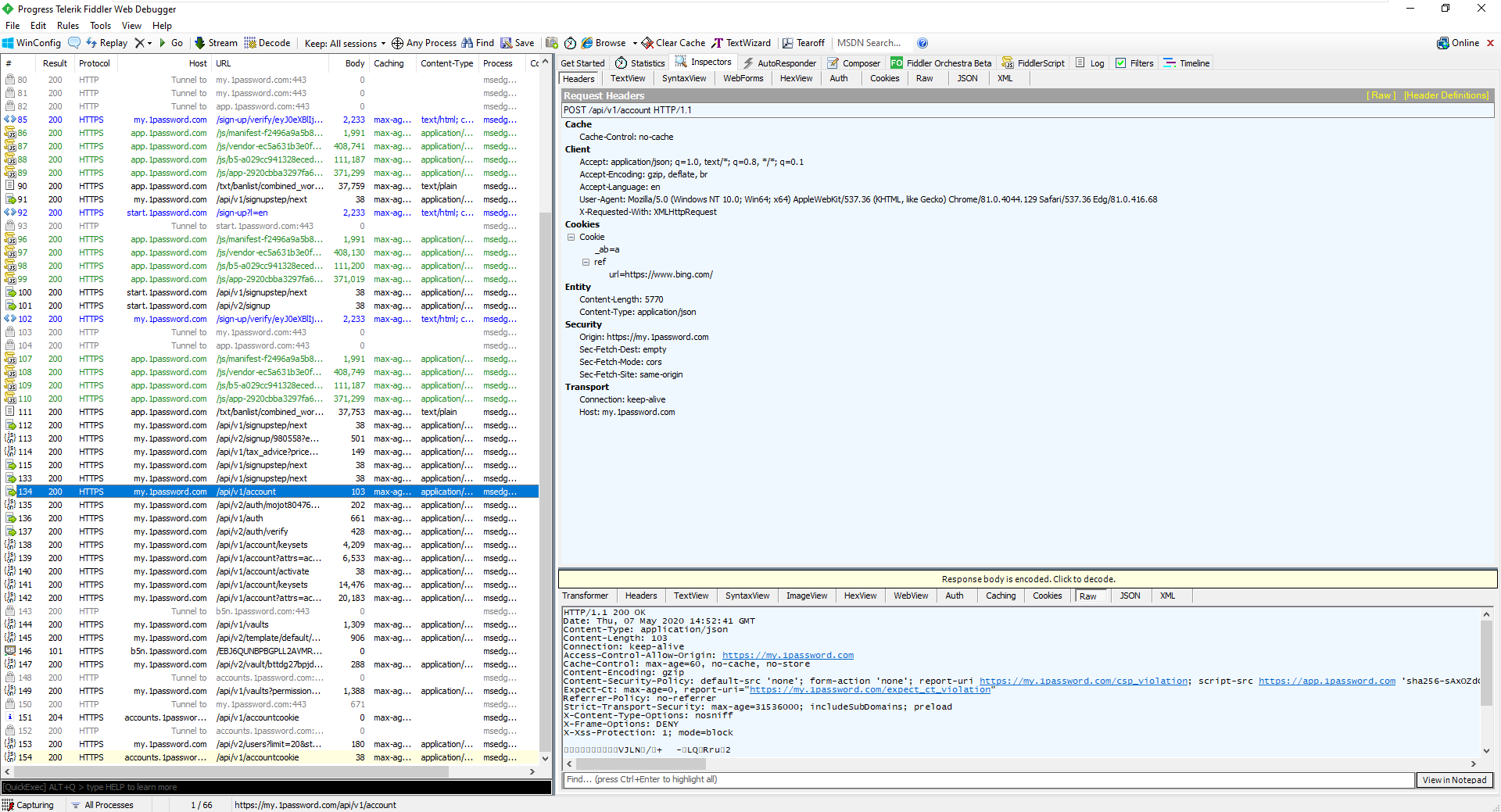The width and height of the screenshot is (1501, 812).
Task: Open the Composer tab
Action: pyautogui.click(x=854, y=63)
